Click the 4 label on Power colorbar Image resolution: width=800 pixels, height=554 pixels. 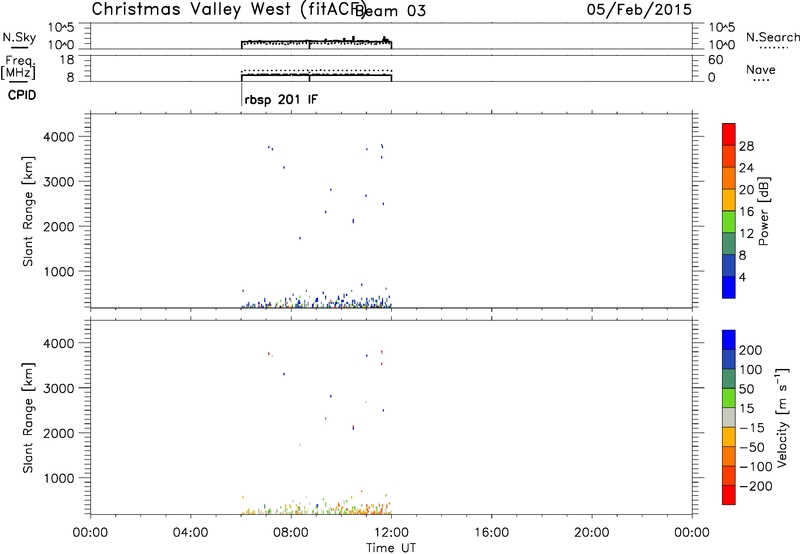[x=742, y=277]
